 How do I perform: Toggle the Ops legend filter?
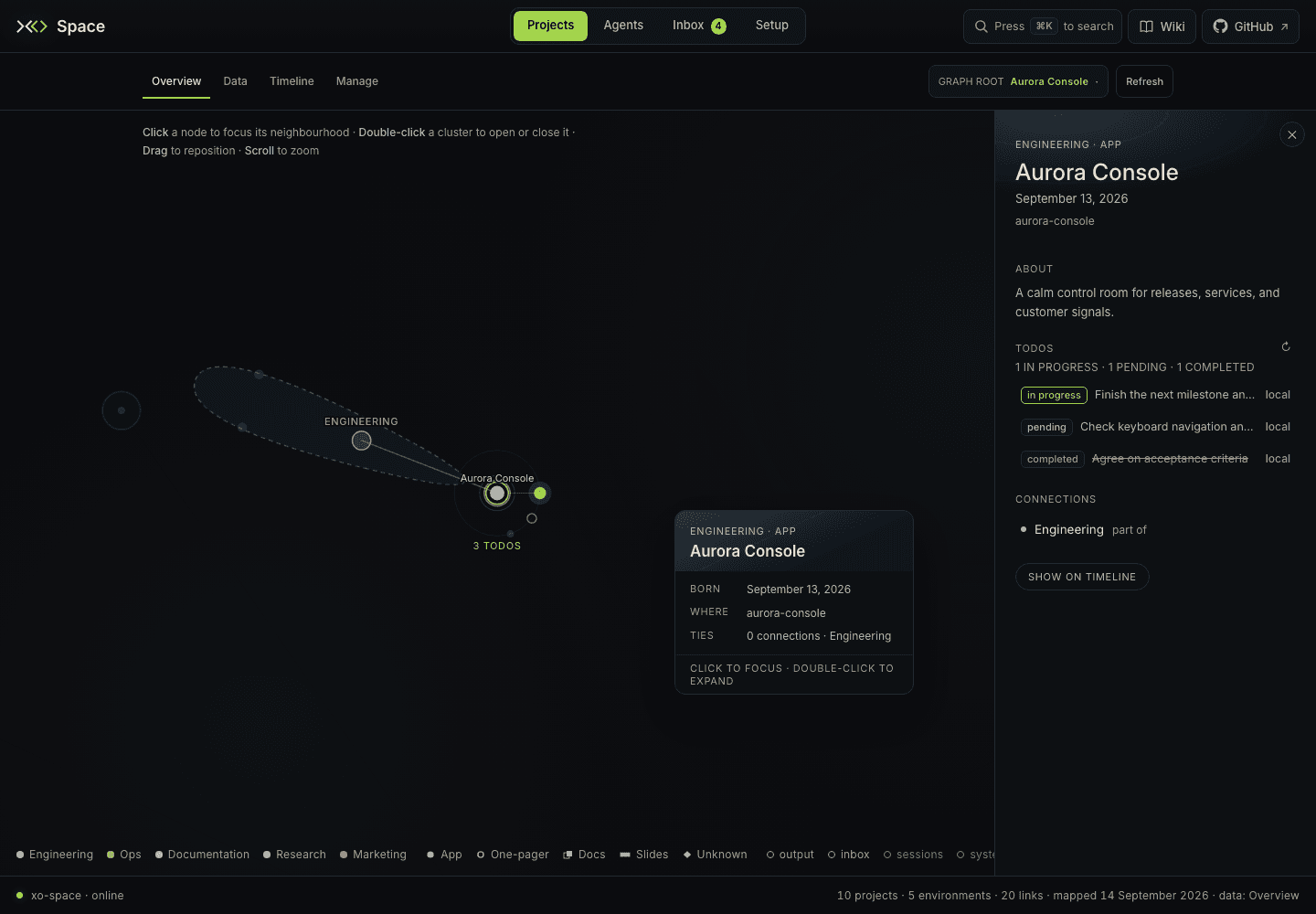[124, 855]
